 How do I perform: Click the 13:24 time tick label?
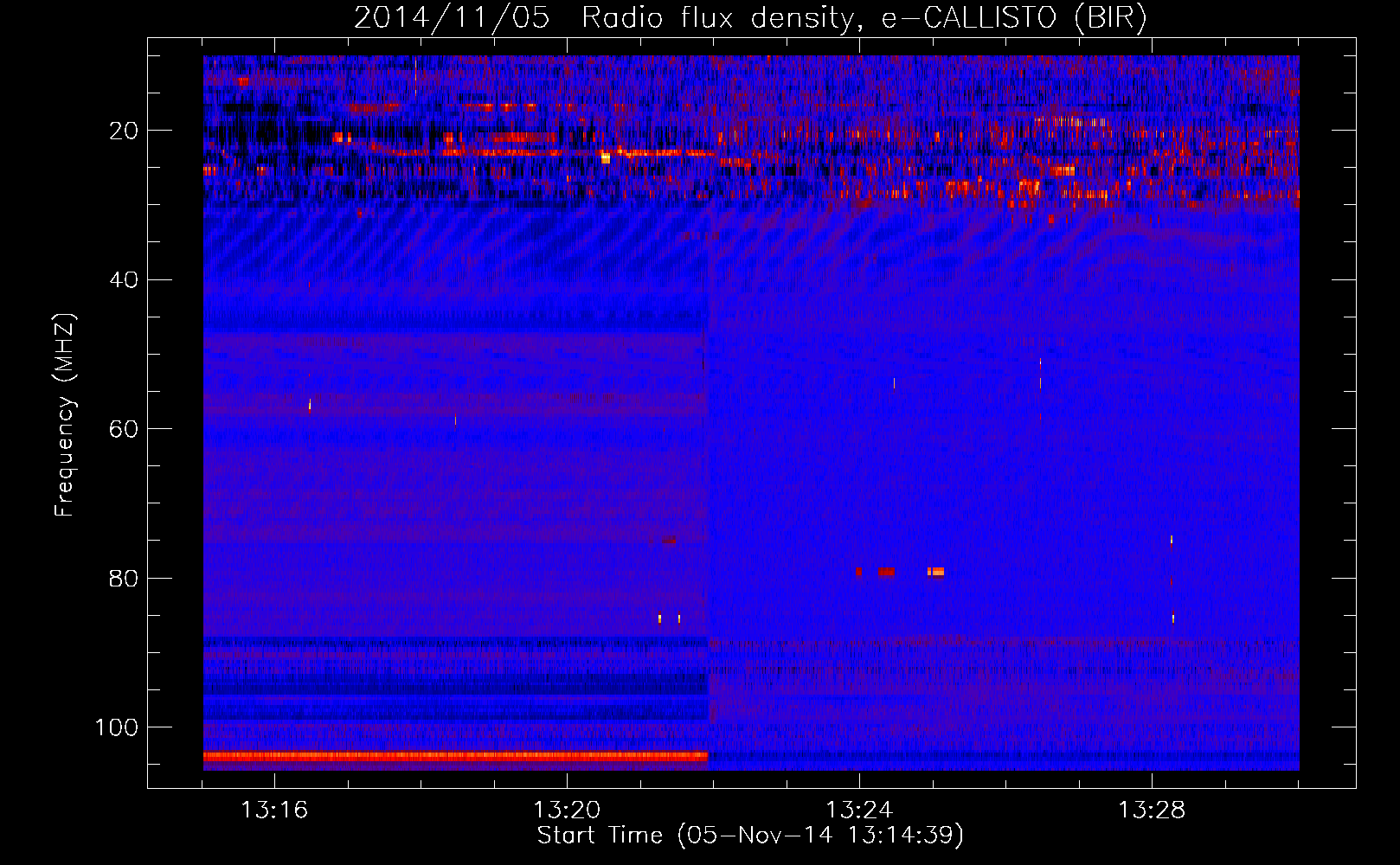[859, 811]
